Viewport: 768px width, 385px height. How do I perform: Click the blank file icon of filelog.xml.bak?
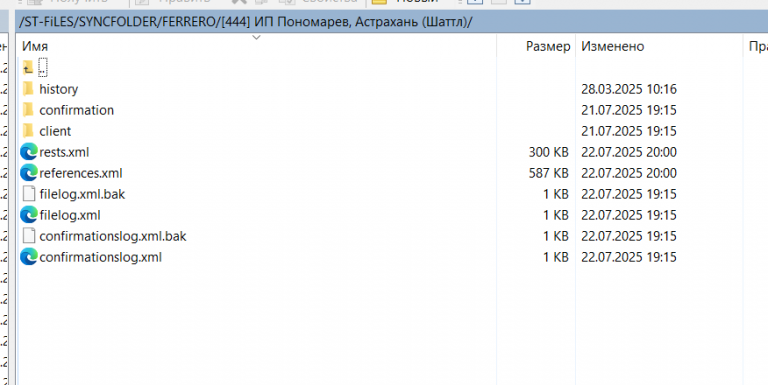coord(29,194)
